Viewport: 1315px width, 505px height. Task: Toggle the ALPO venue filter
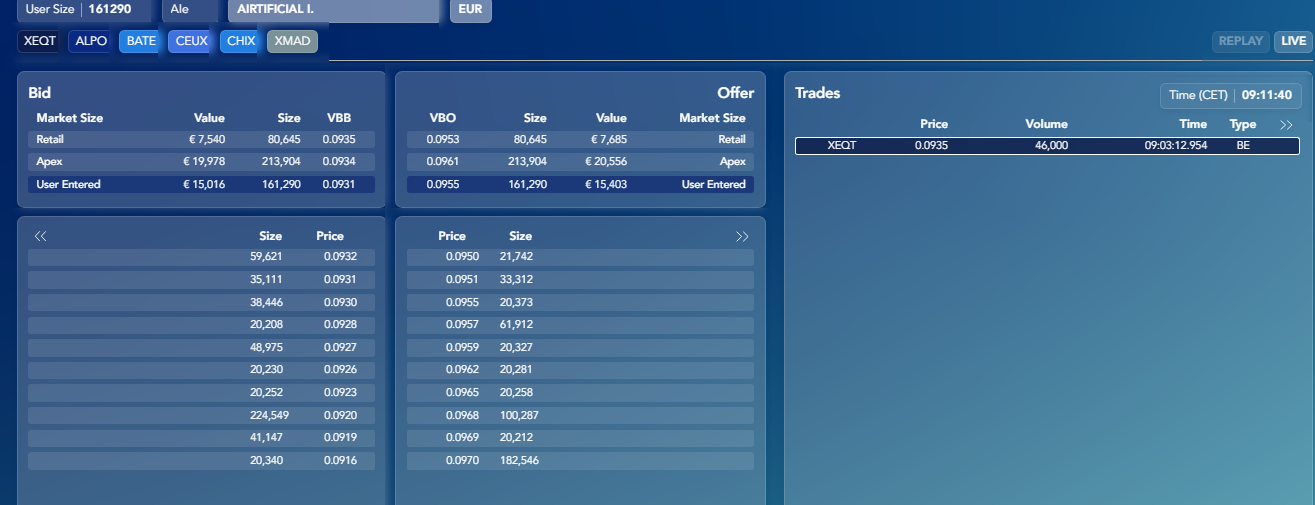[x=91, y=41]
